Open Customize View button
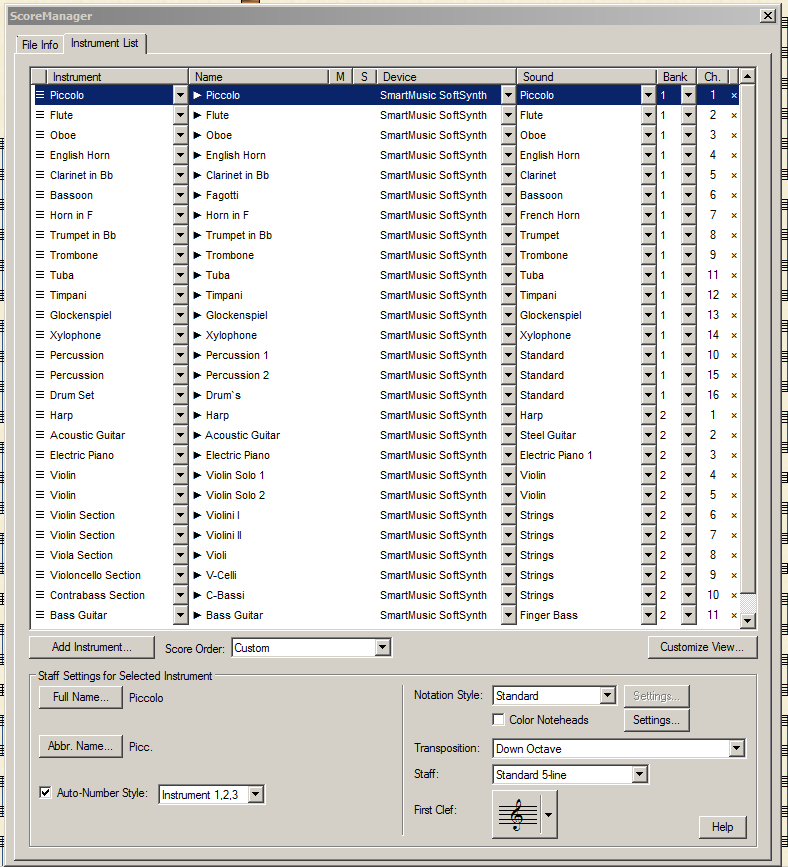This screenshot has height=867, width=788. click(702, 647)
